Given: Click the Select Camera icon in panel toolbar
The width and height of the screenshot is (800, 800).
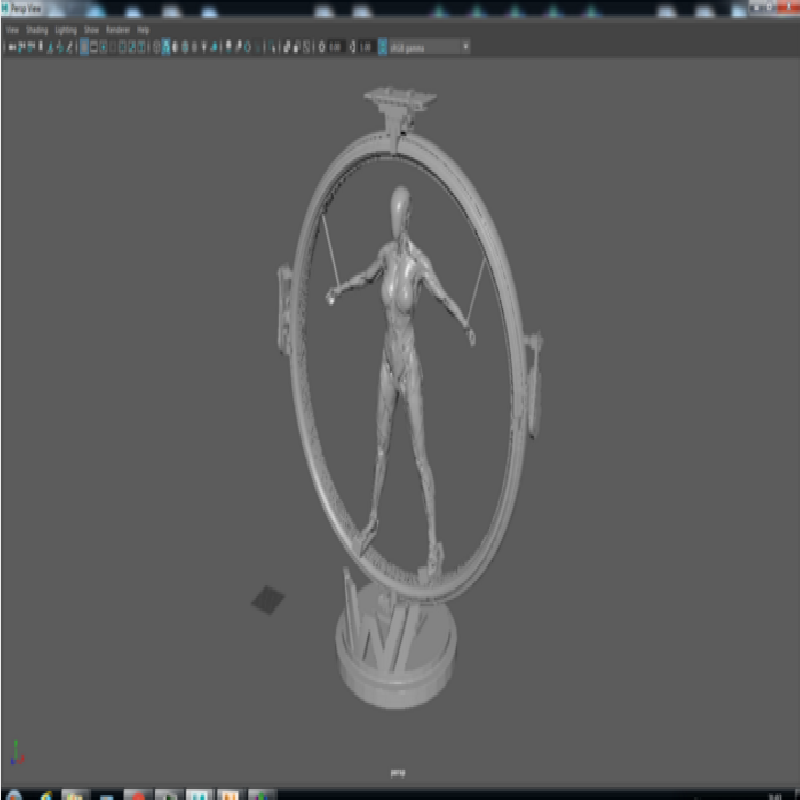Looking at the screenshot, I should click(11, 47).
